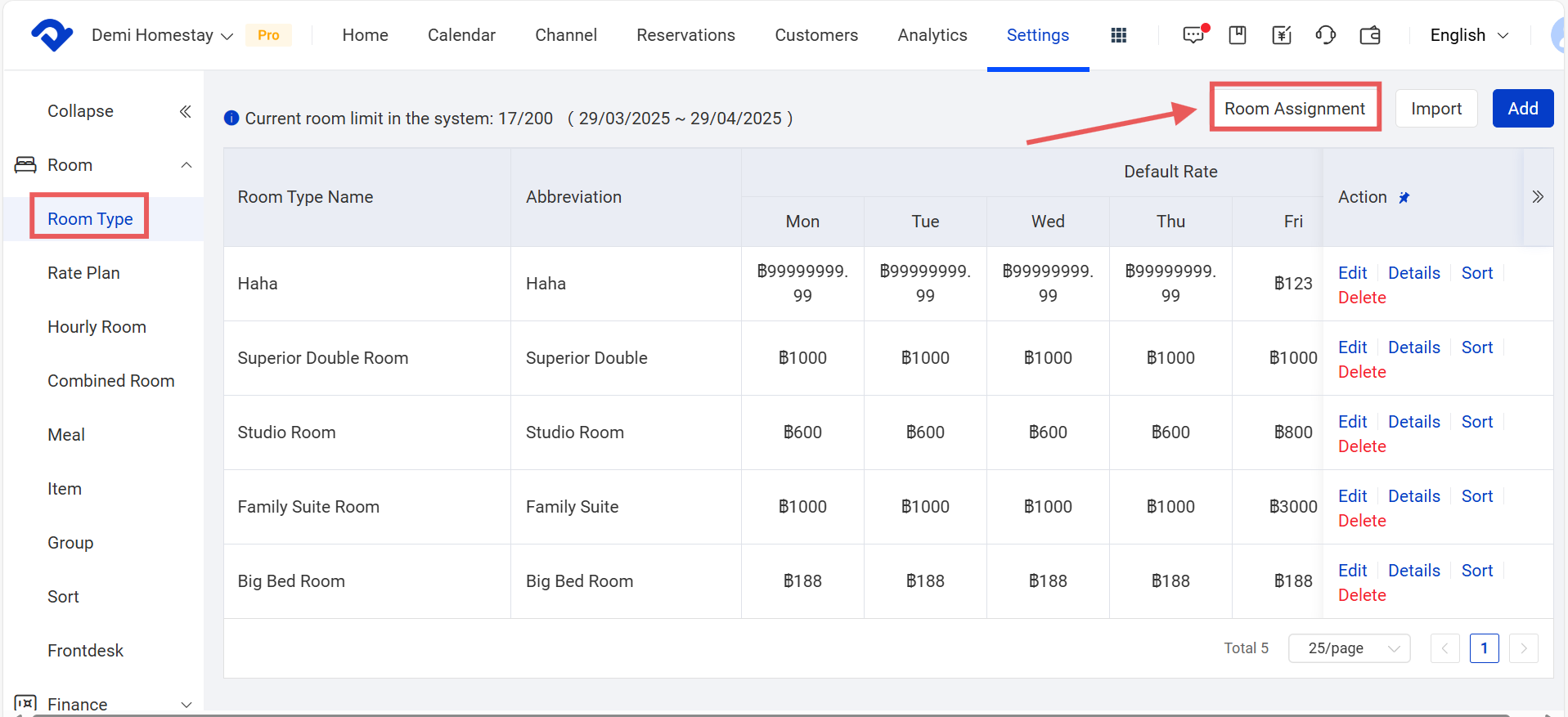Click the app grid menu icon
This screenshot has height=717, width=1568.
click(x=1118, y=35)
